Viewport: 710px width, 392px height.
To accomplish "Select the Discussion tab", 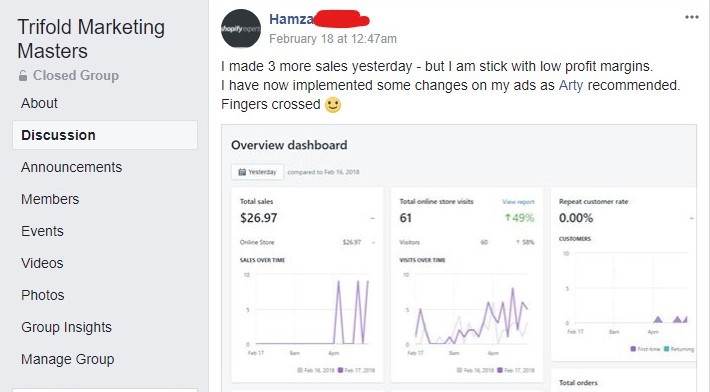I will tap(105, 135).
